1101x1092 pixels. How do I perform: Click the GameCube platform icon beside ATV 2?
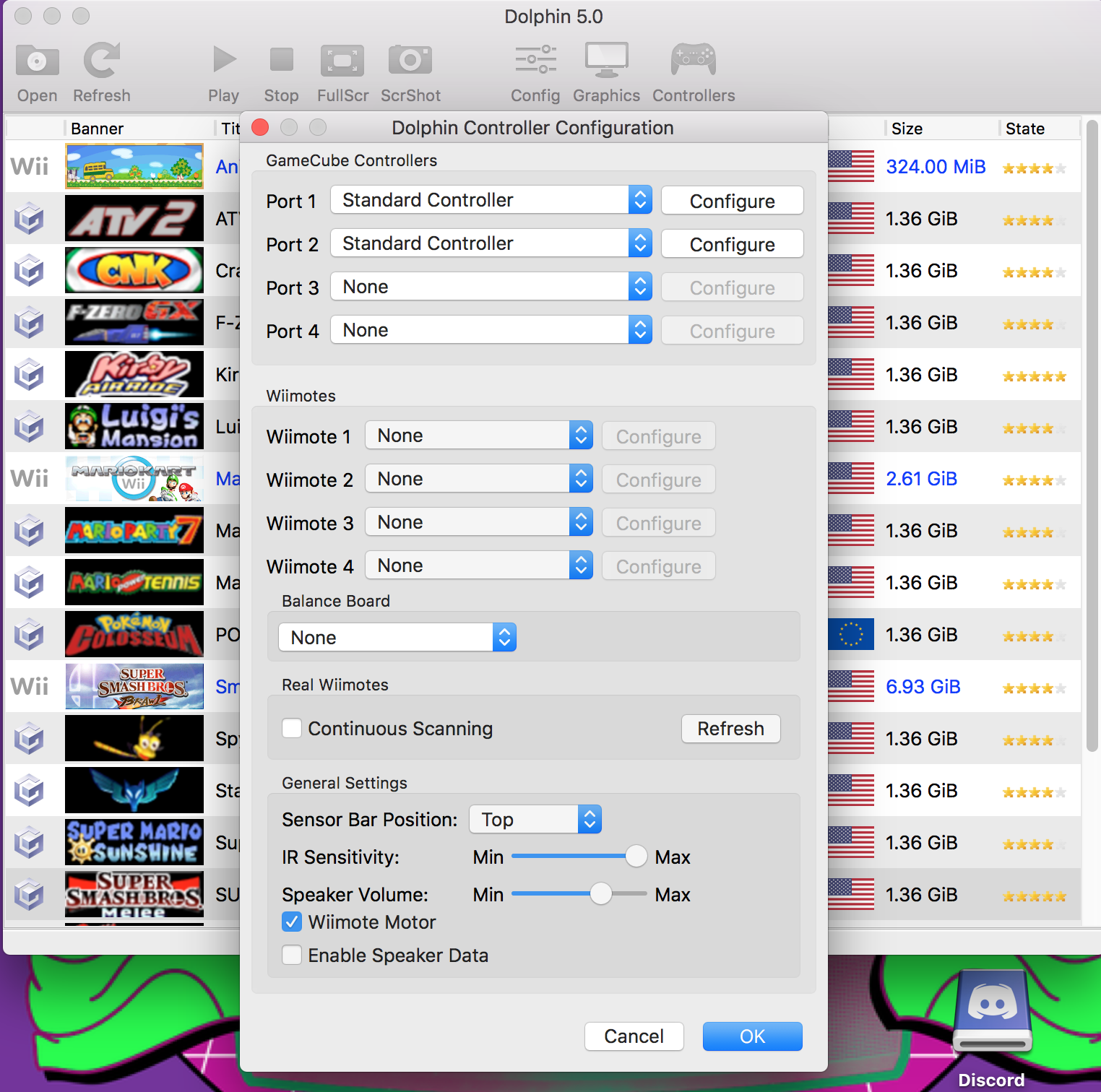tap(30, 219)
